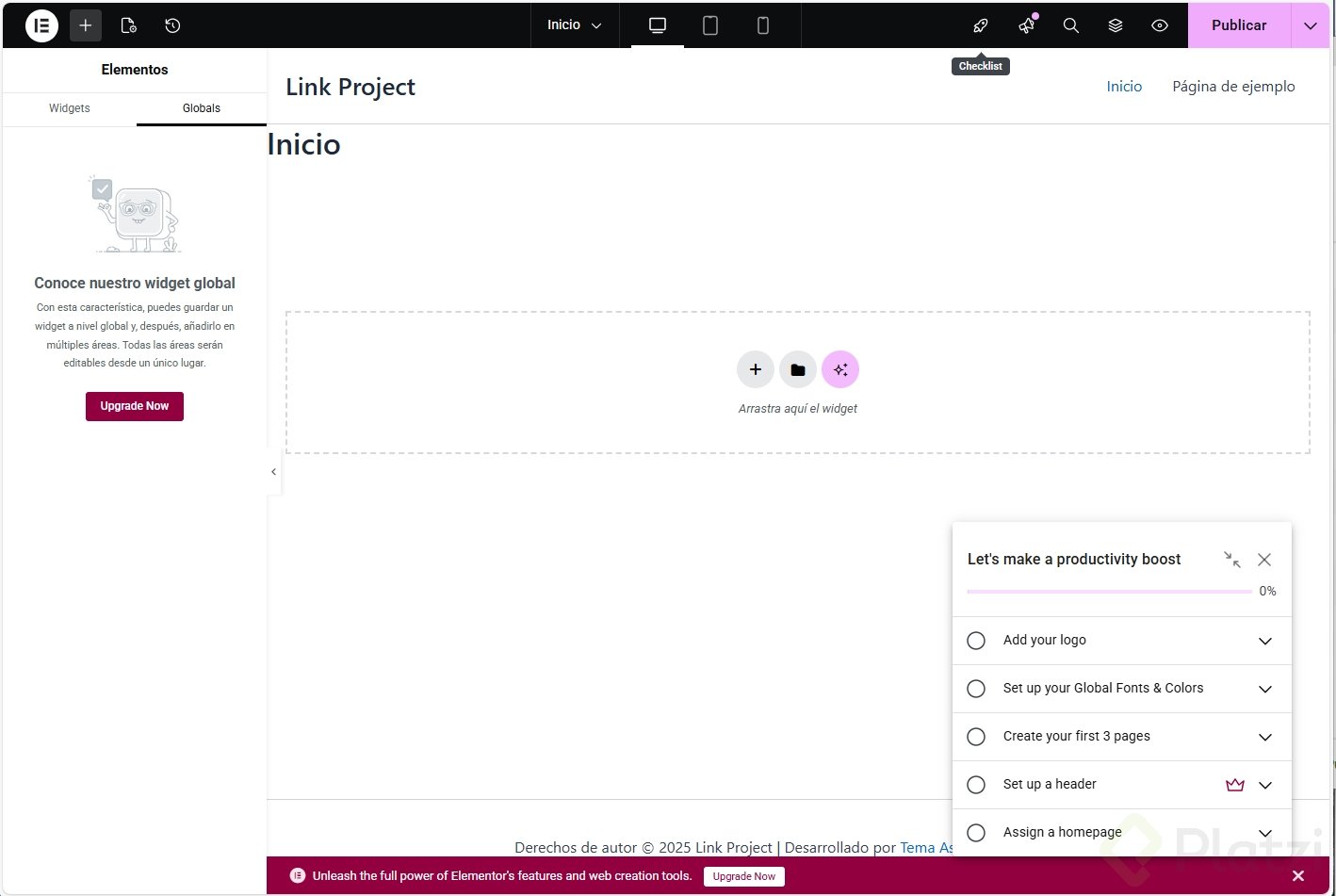Click the checklist progress bar
This screenshot has width=1336, height=896.
[x=1110, y=592]
